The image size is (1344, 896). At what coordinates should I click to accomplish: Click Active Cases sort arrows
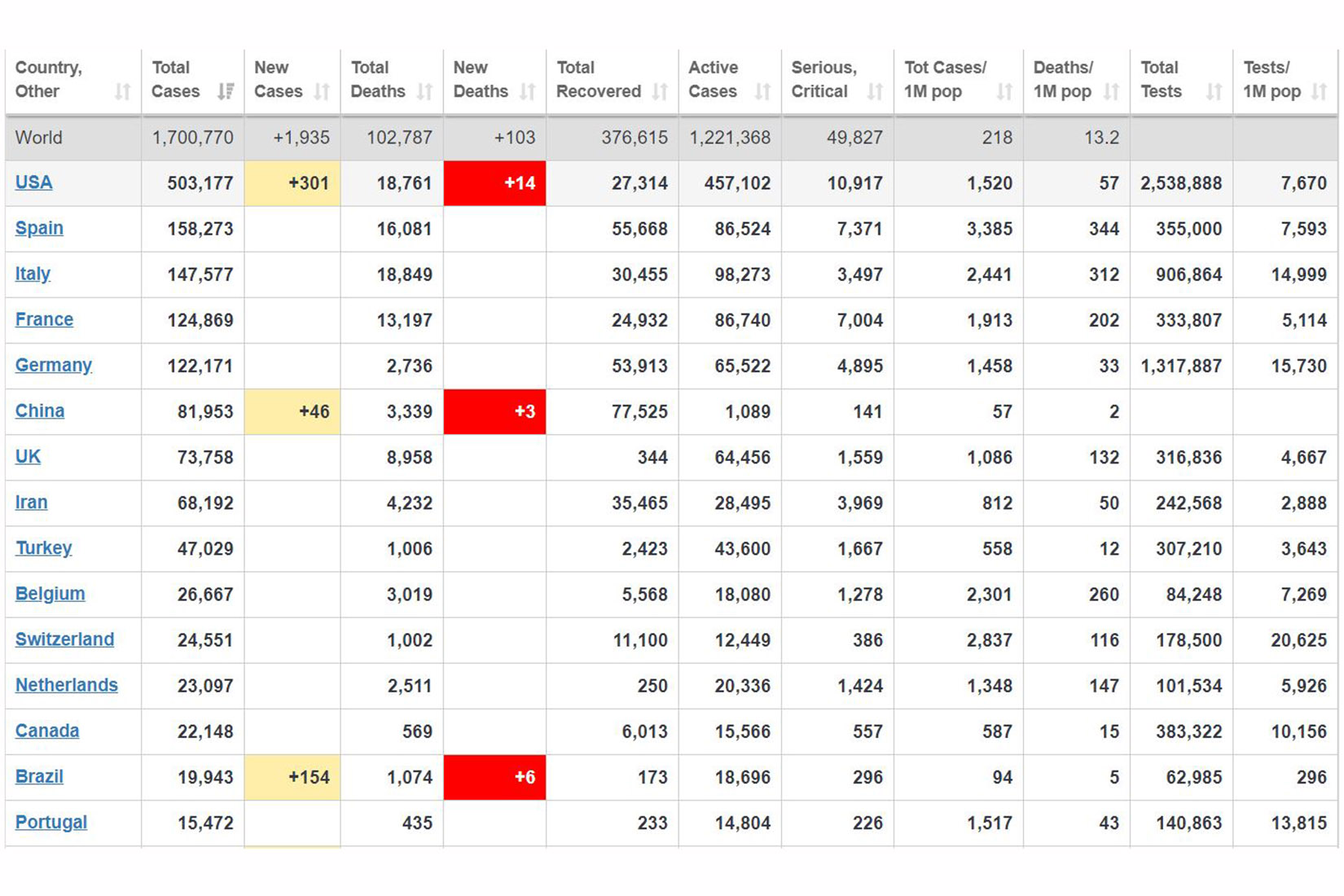(762, 92)
